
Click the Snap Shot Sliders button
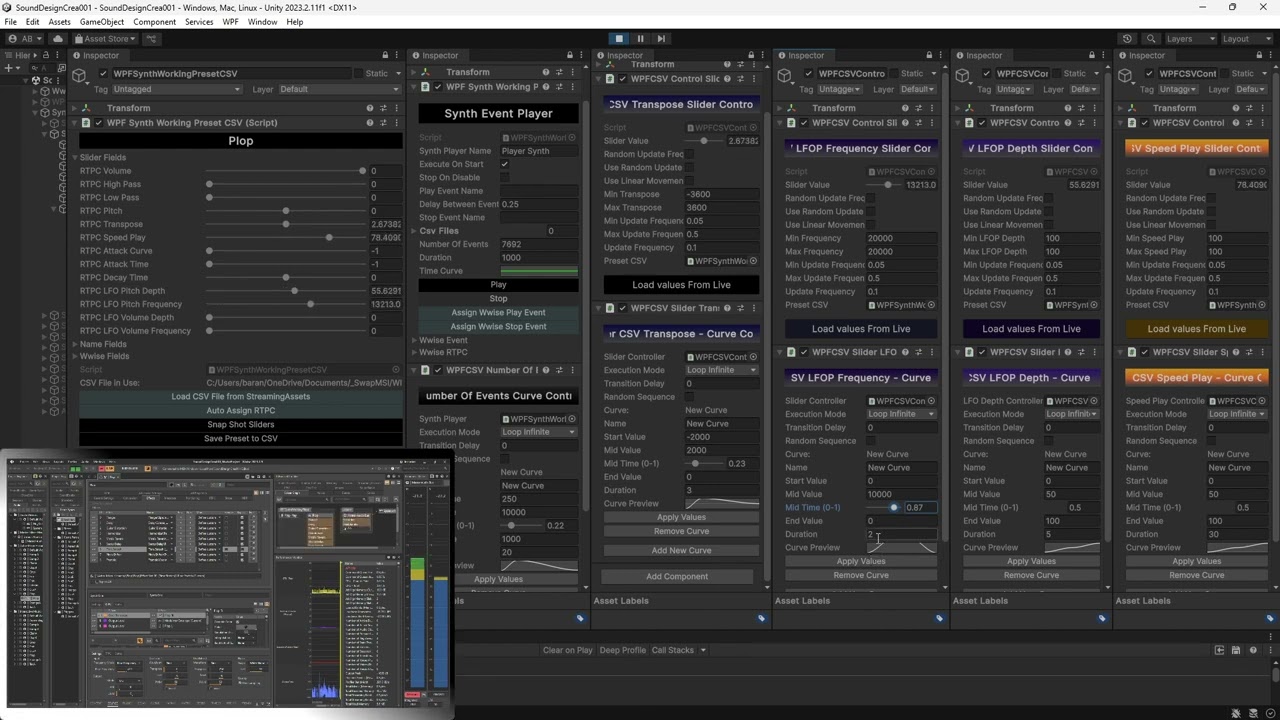[x=240, y=425]
